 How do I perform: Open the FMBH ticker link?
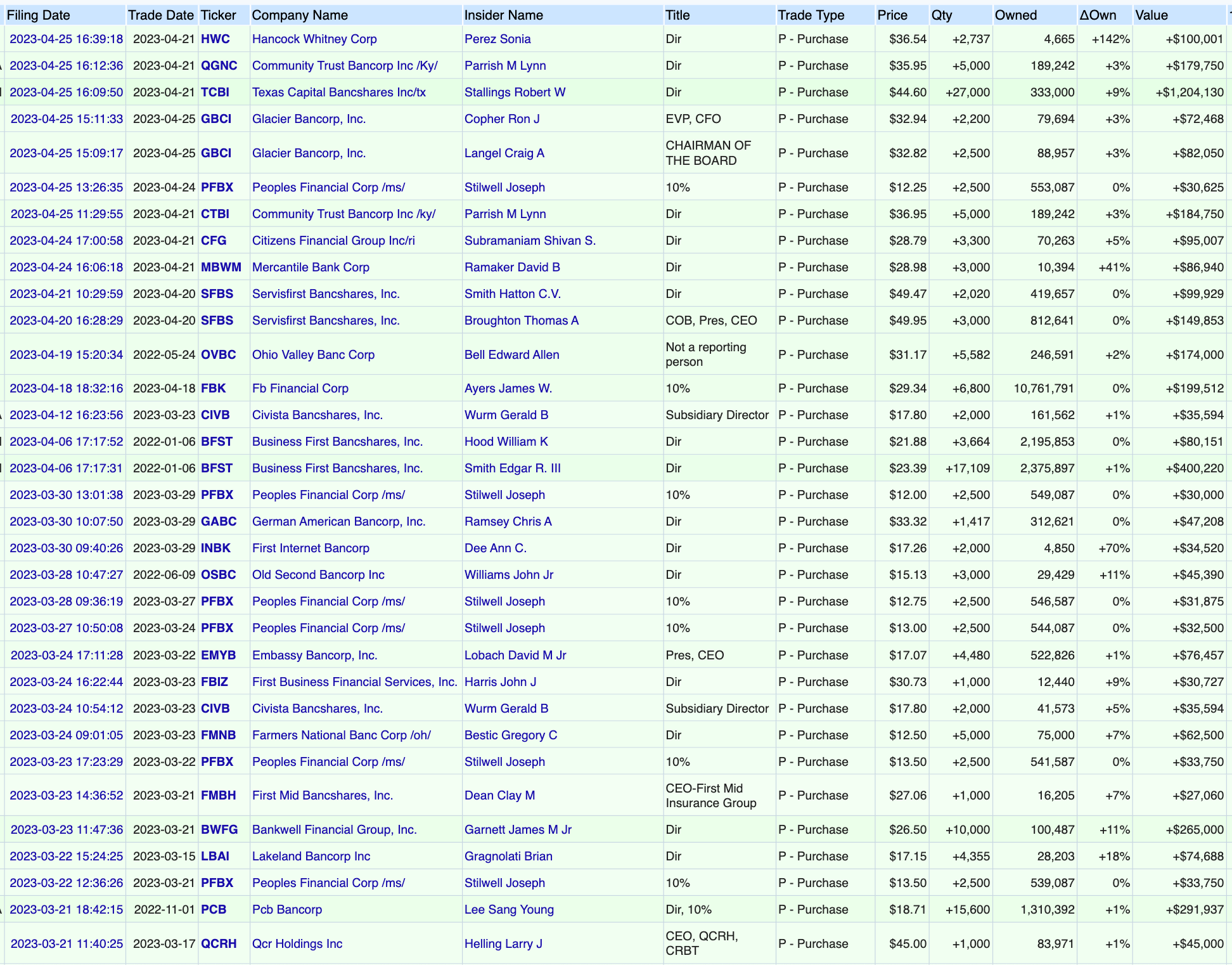(x=219, y=796)
